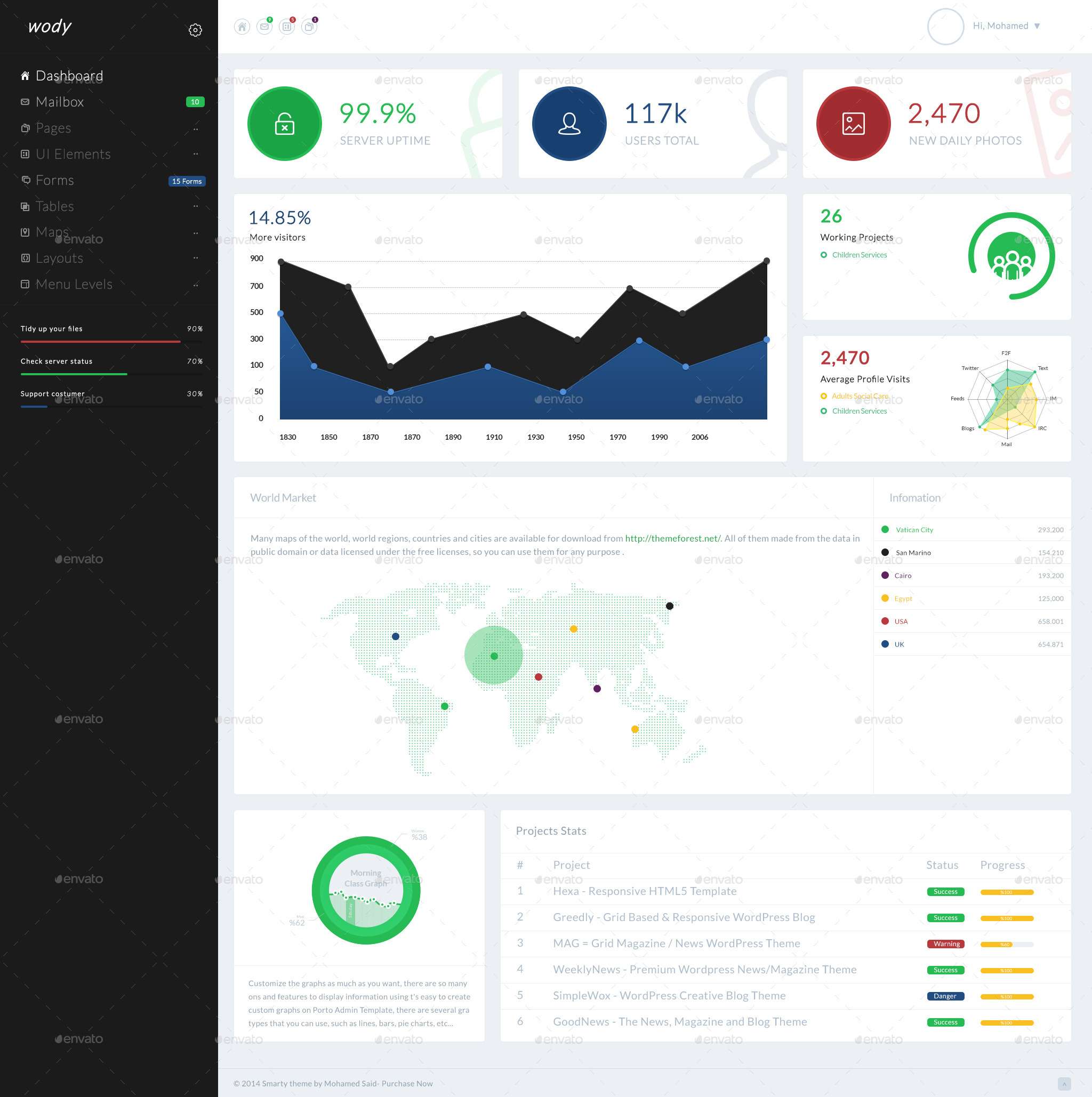
Task: Click the home icon in top bar
Action: tap(242, 27)
